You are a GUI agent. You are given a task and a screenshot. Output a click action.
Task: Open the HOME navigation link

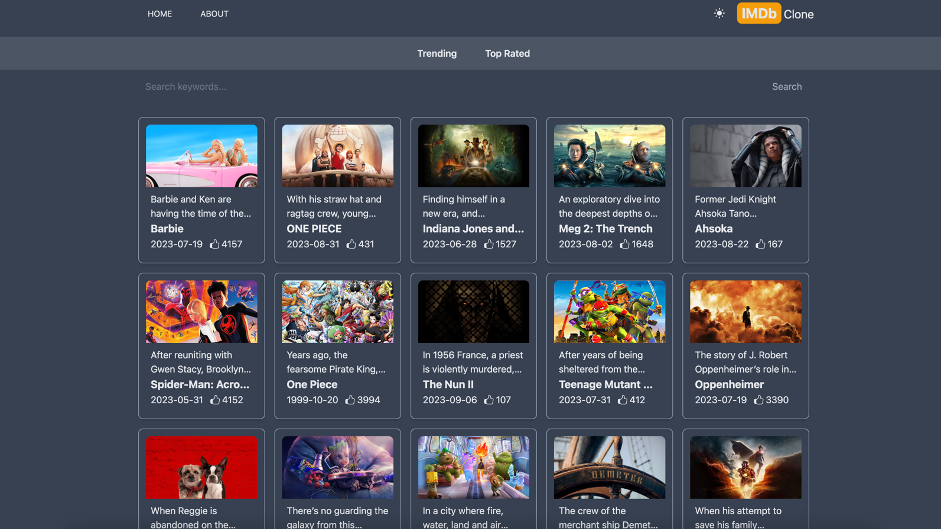point(160,14)
